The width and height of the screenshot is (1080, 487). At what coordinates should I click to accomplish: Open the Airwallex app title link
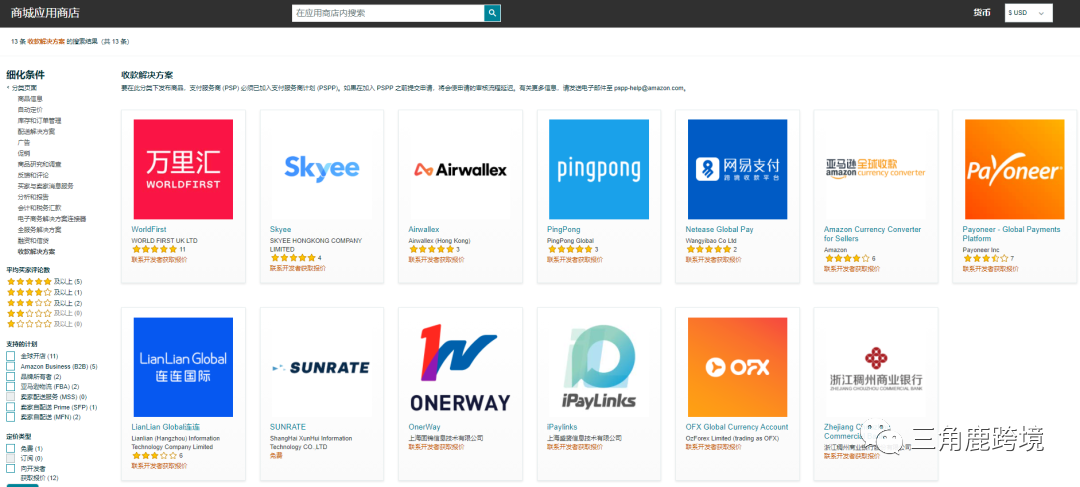[424, 229]
